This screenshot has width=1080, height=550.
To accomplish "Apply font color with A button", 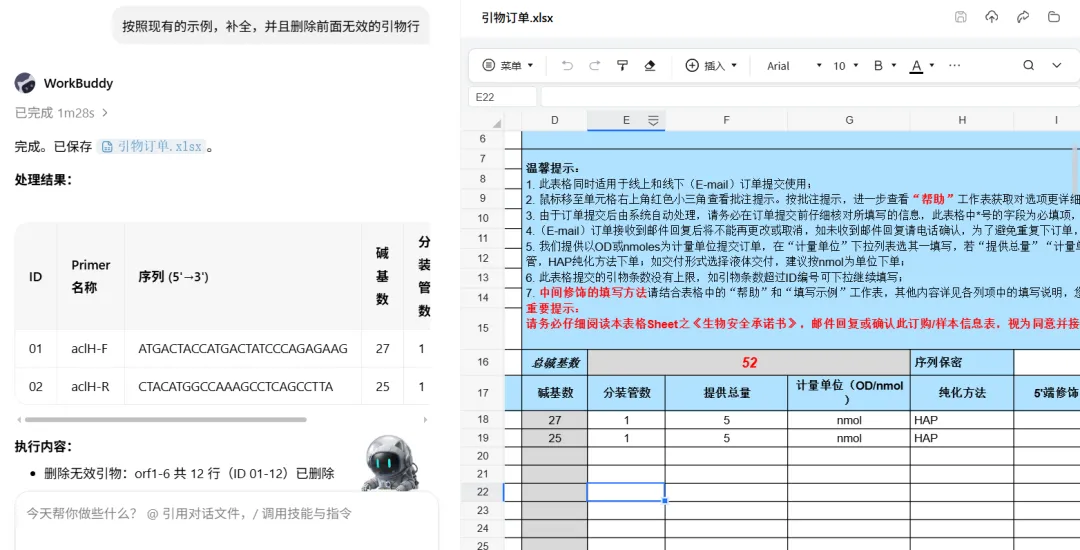I will point(916,66).
